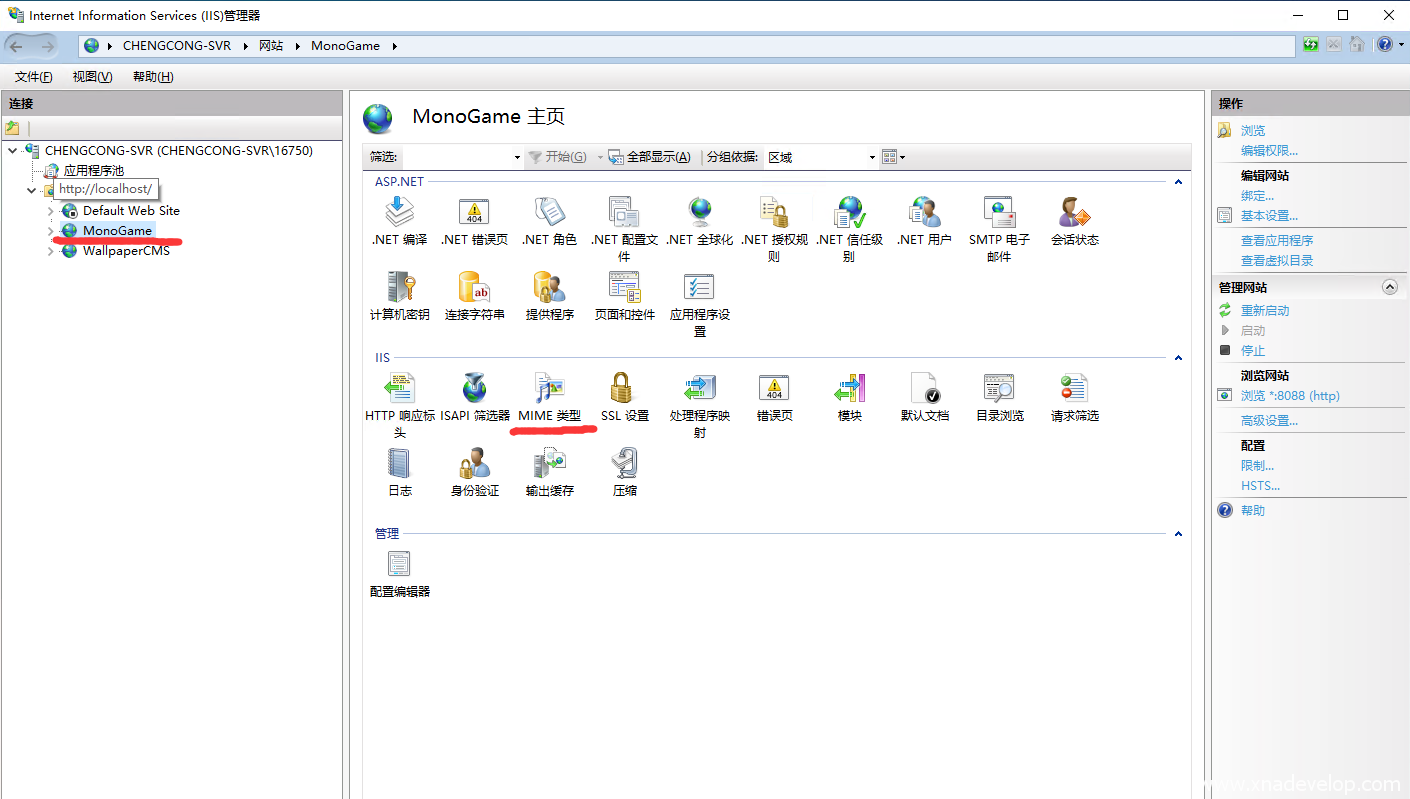Screen dimensions: 1410x799
Task: Open the 压缩 feature icon
Action: (x=624, y=464)
